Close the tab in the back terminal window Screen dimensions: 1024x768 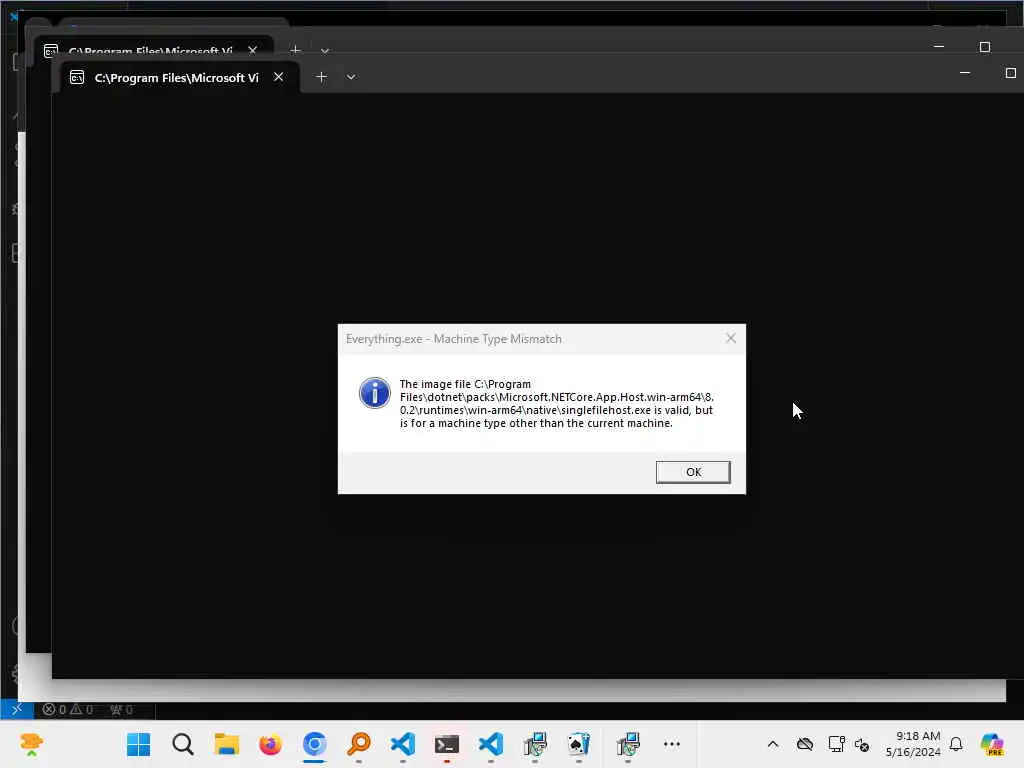pyautogui.click(x=253, y=50)
